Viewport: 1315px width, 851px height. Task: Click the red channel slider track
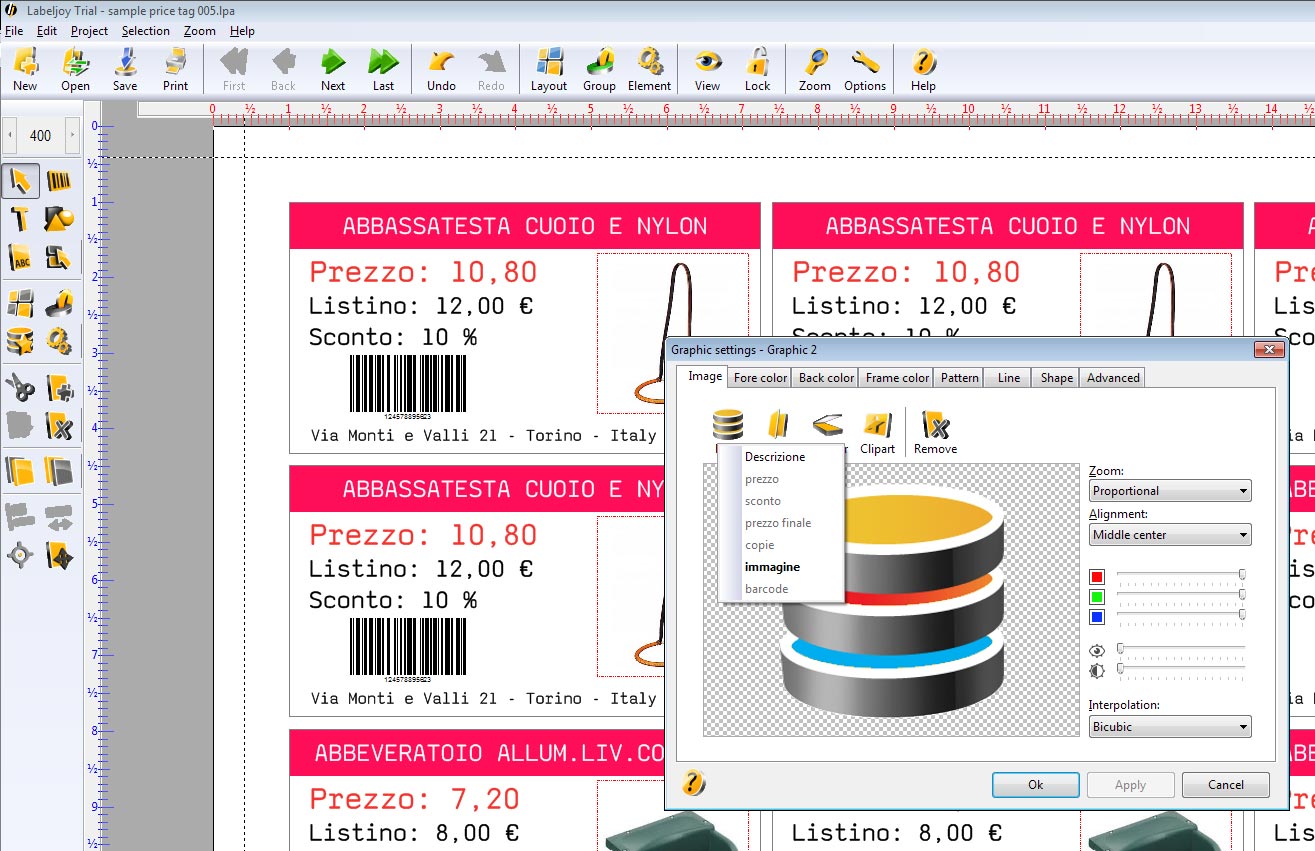(x=1181, y=575)
